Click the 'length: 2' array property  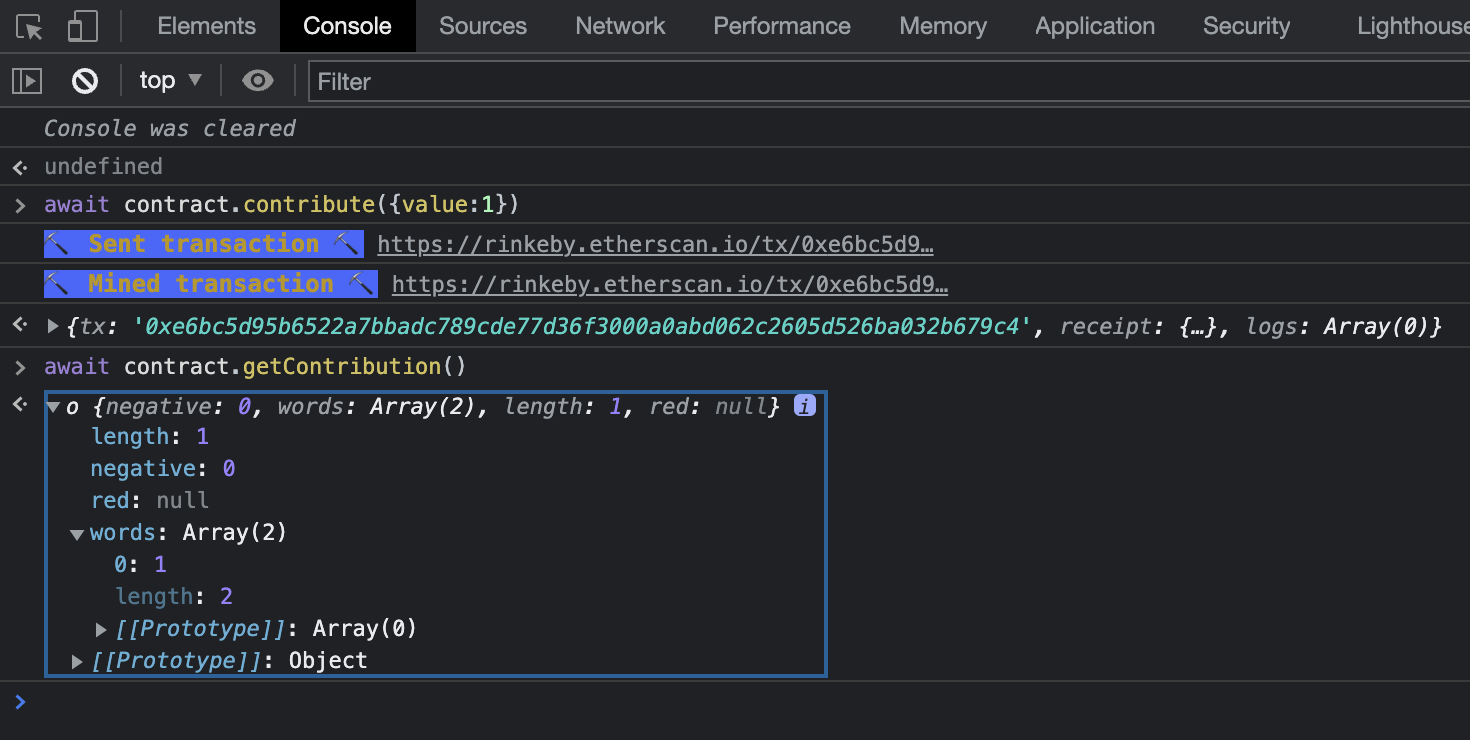point(174,597)
